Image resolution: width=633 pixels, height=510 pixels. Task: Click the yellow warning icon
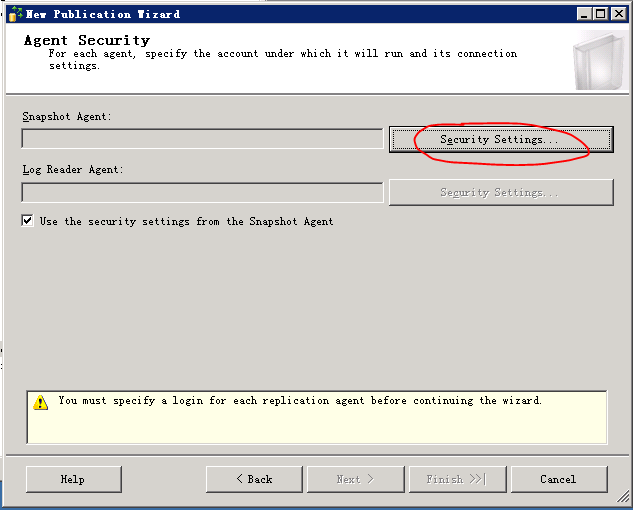click(40, 402)
